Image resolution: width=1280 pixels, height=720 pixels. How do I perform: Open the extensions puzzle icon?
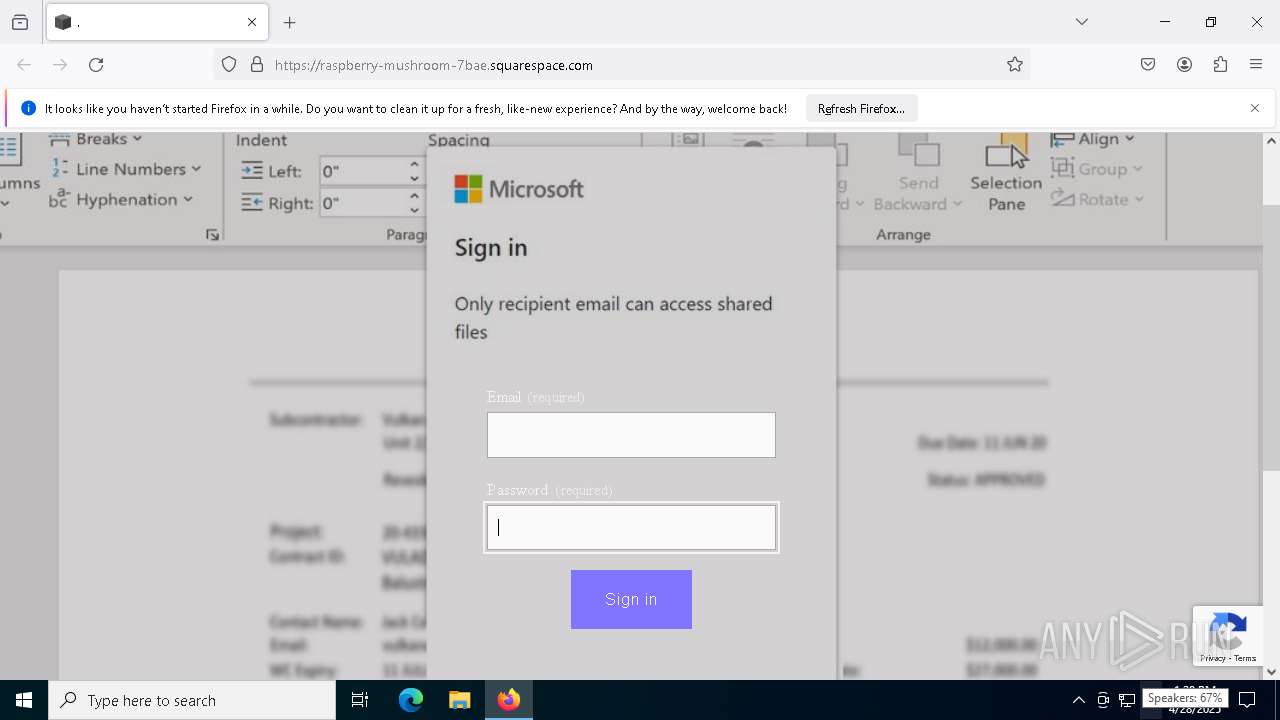(x=1220, y=65)
